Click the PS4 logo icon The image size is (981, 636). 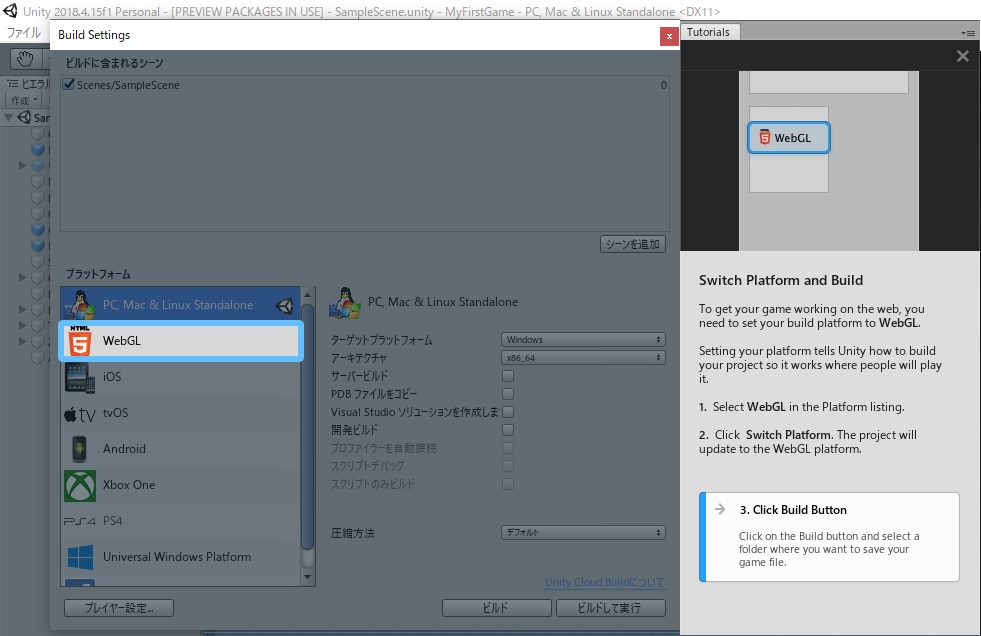[x=79, y=521]
